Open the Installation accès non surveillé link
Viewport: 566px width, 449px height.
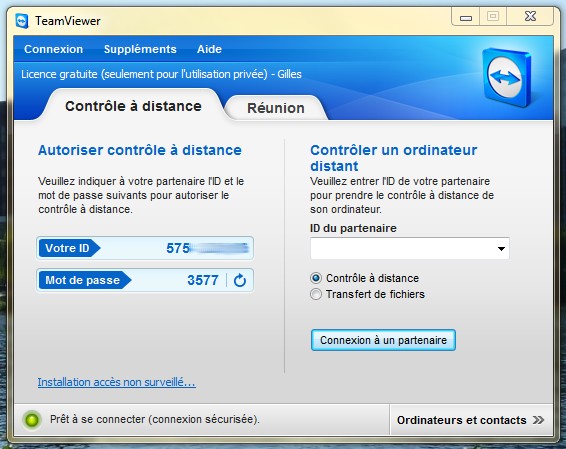point(117,382)
